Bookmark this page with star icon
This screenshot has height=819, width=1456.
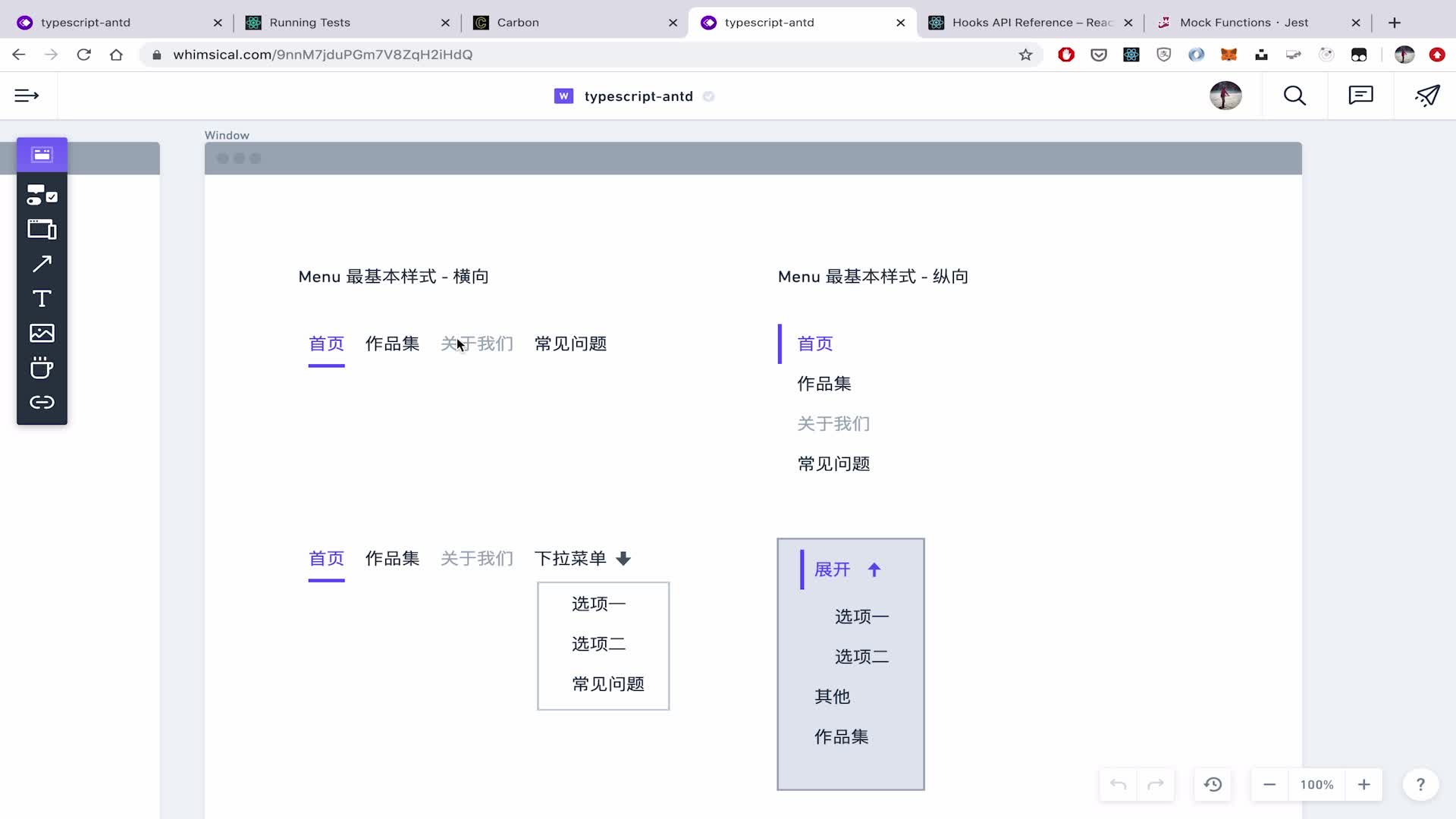1025,55
